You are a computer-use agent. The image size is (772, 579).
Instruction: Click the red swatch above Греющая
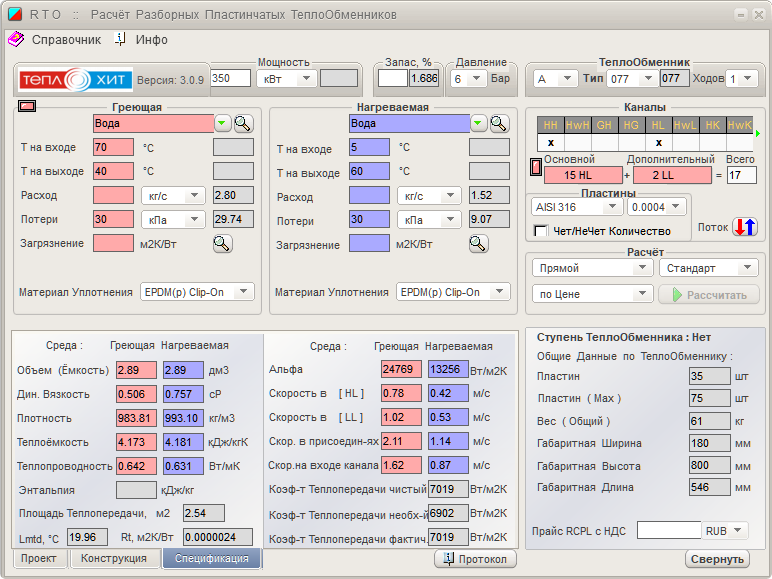[x=27, y=105]
